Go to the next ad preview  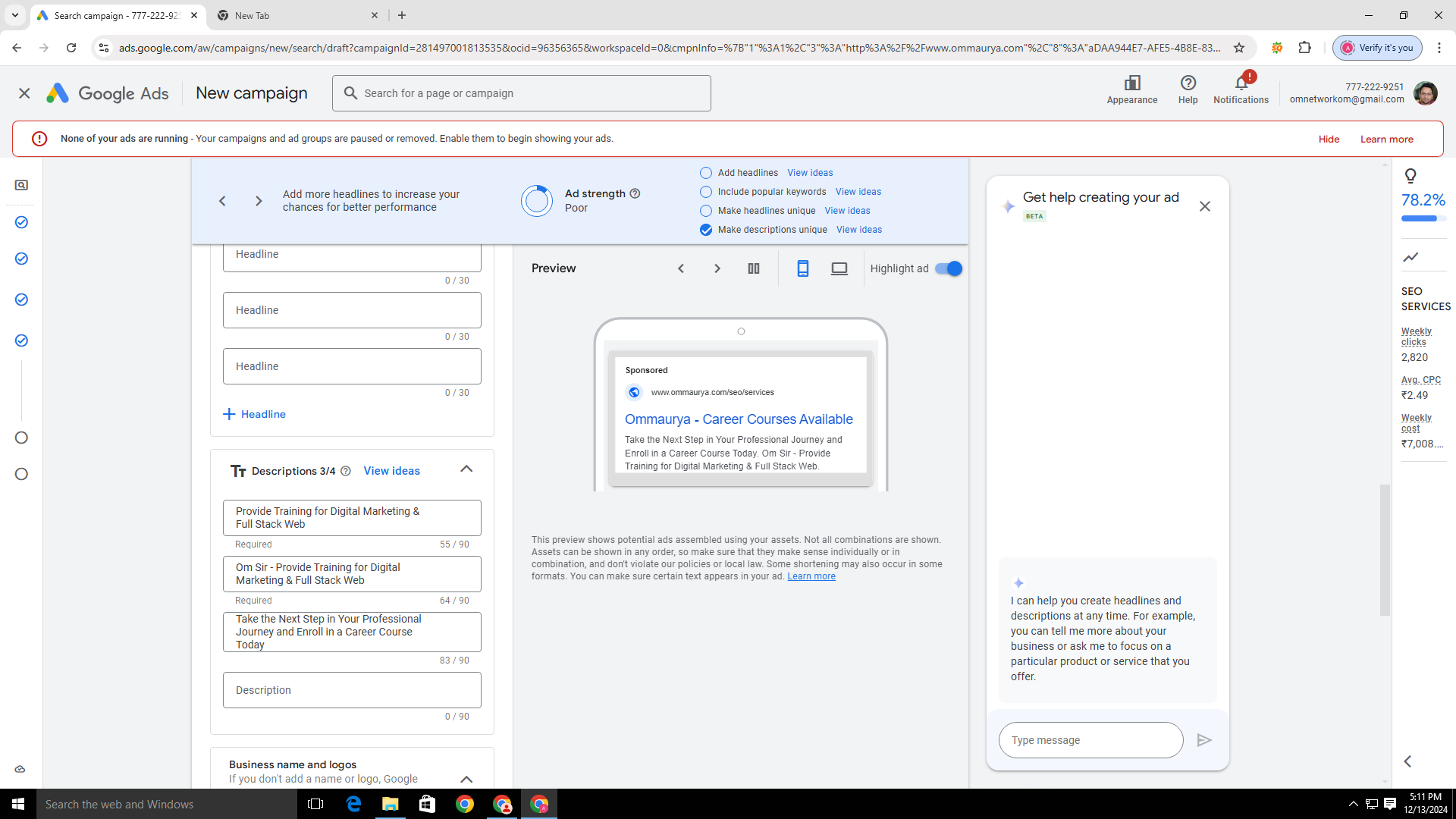(x=717, y=268)
